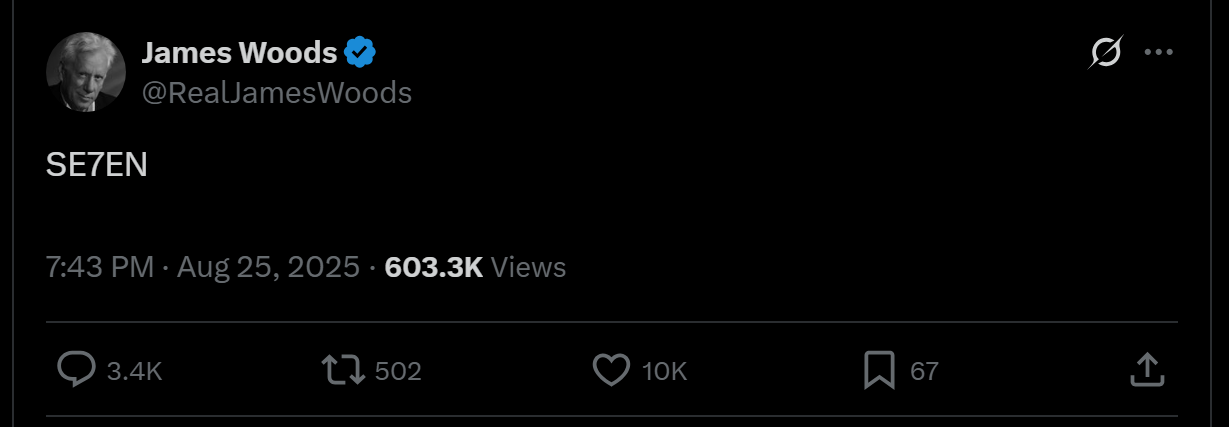The height and width of the screenshot is (427, 1229).
Task: Click the Aug 25, 2025 date
Action: pyautogui.click(x=268, y=267)
